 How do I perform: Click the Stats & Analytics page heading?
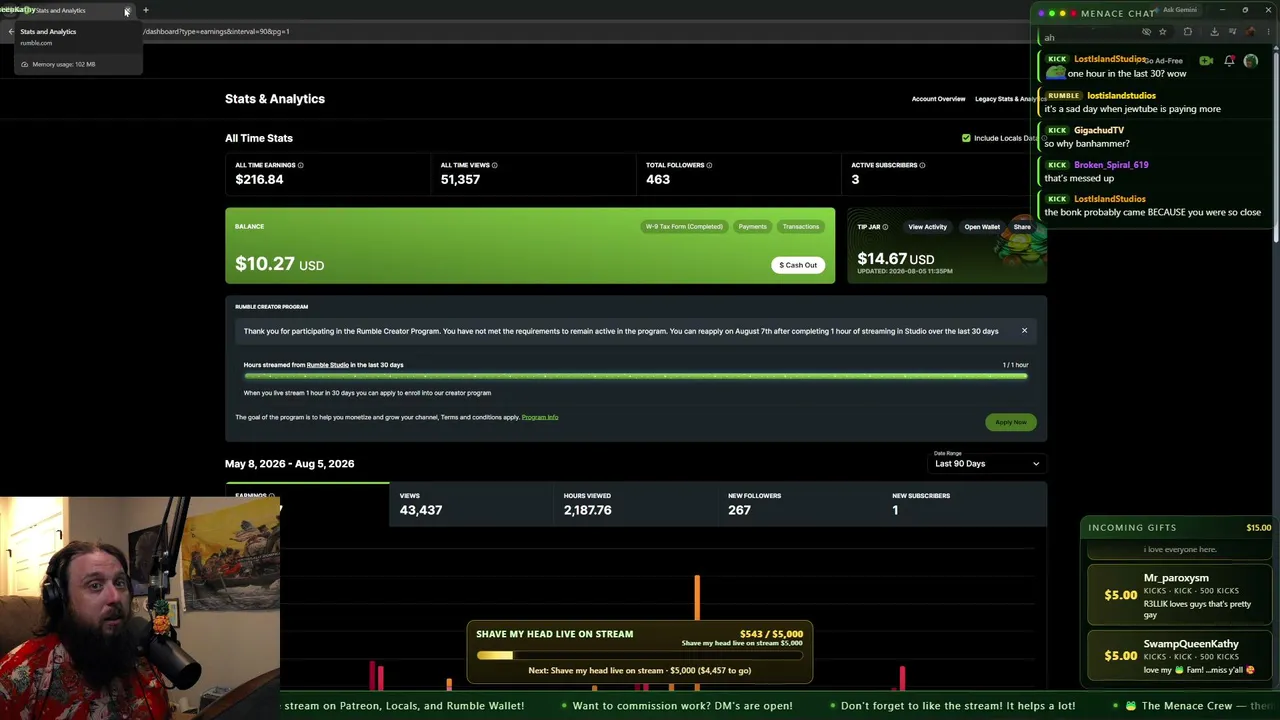tap(275, 99)
